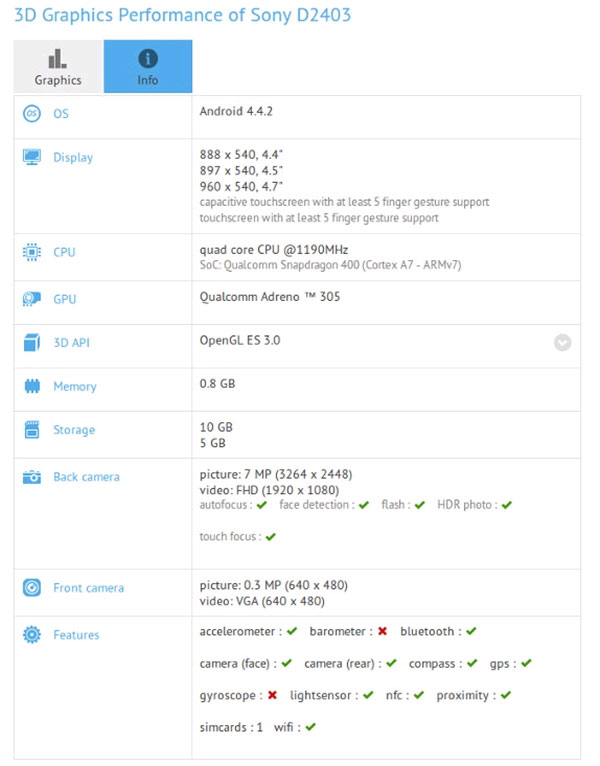Screen dimensions: 600x766
Task: Click the Features gear icon
Action: [x=32, y=635]
